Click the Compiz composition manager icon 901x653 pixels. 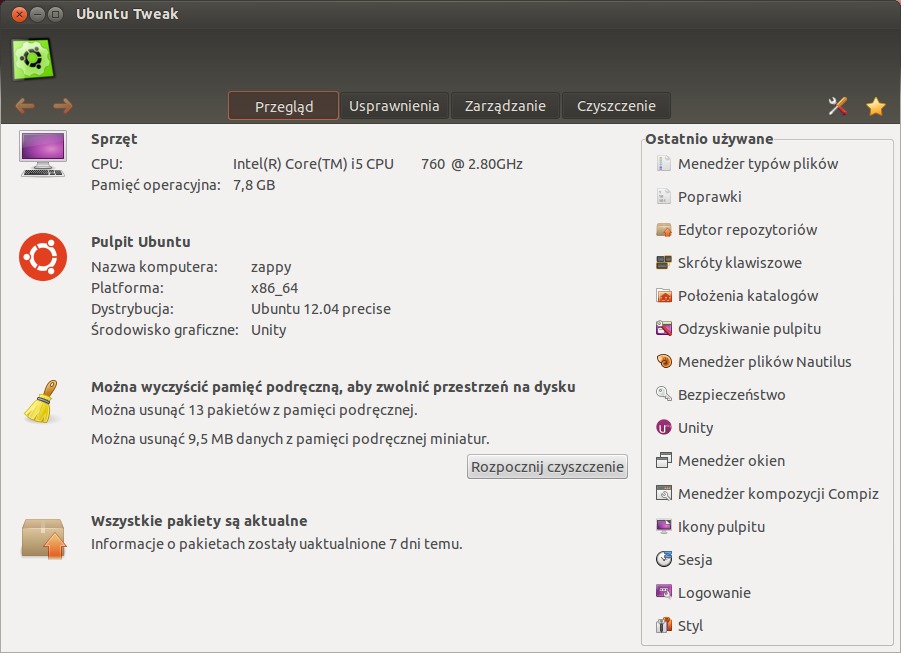click(x=664, y=493)
